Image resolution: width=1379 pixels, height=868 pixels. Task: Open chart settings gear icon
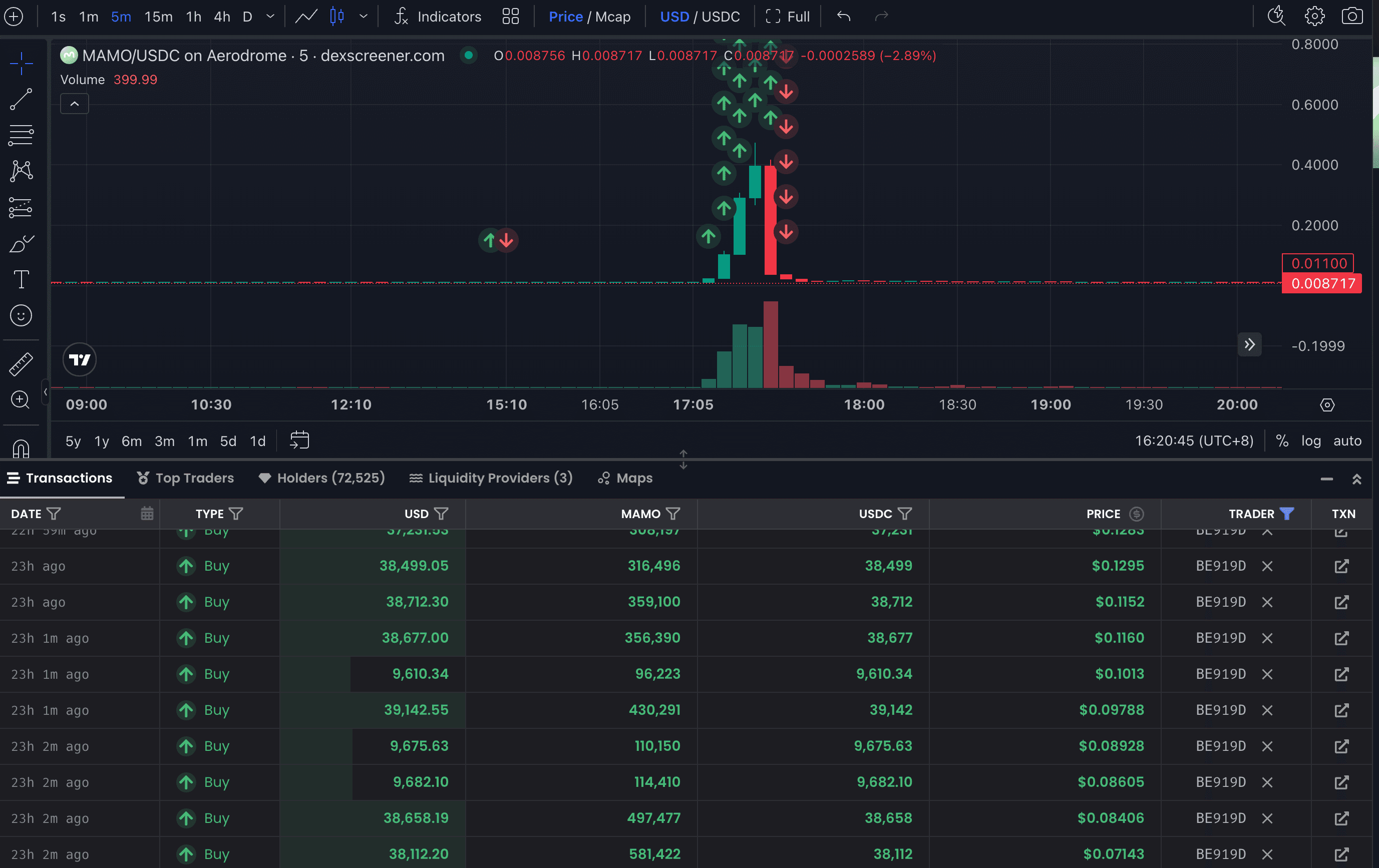[1314, 16]
